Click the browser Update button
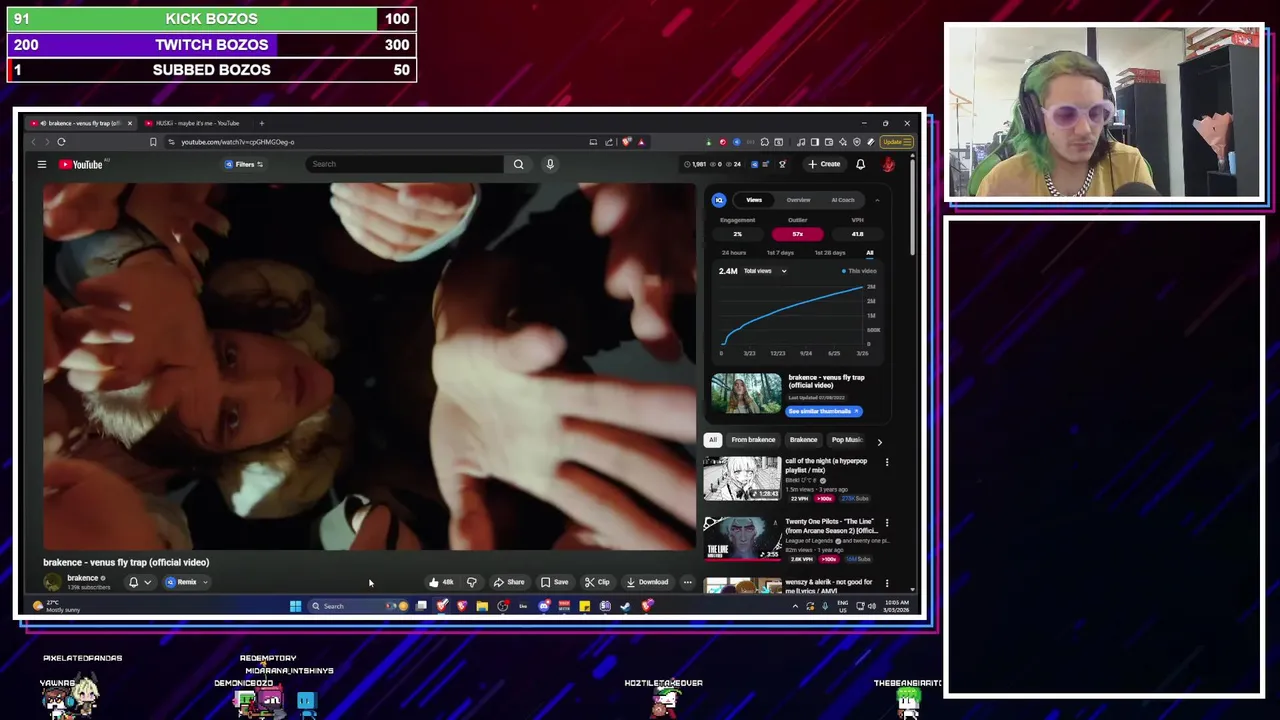Screen dimensions: 1280x720 coord(895,142)
